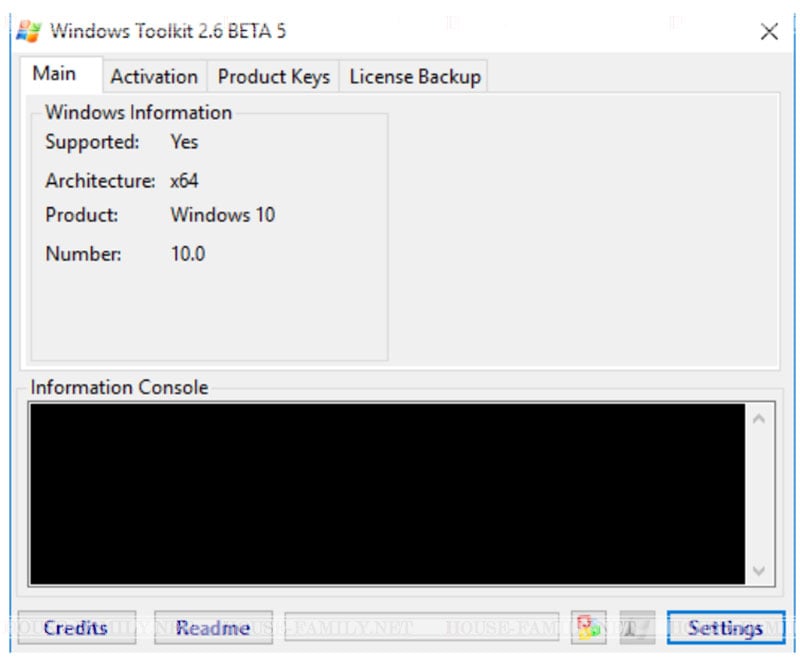
Task: Open Settings
Action: tap(726, 627)
